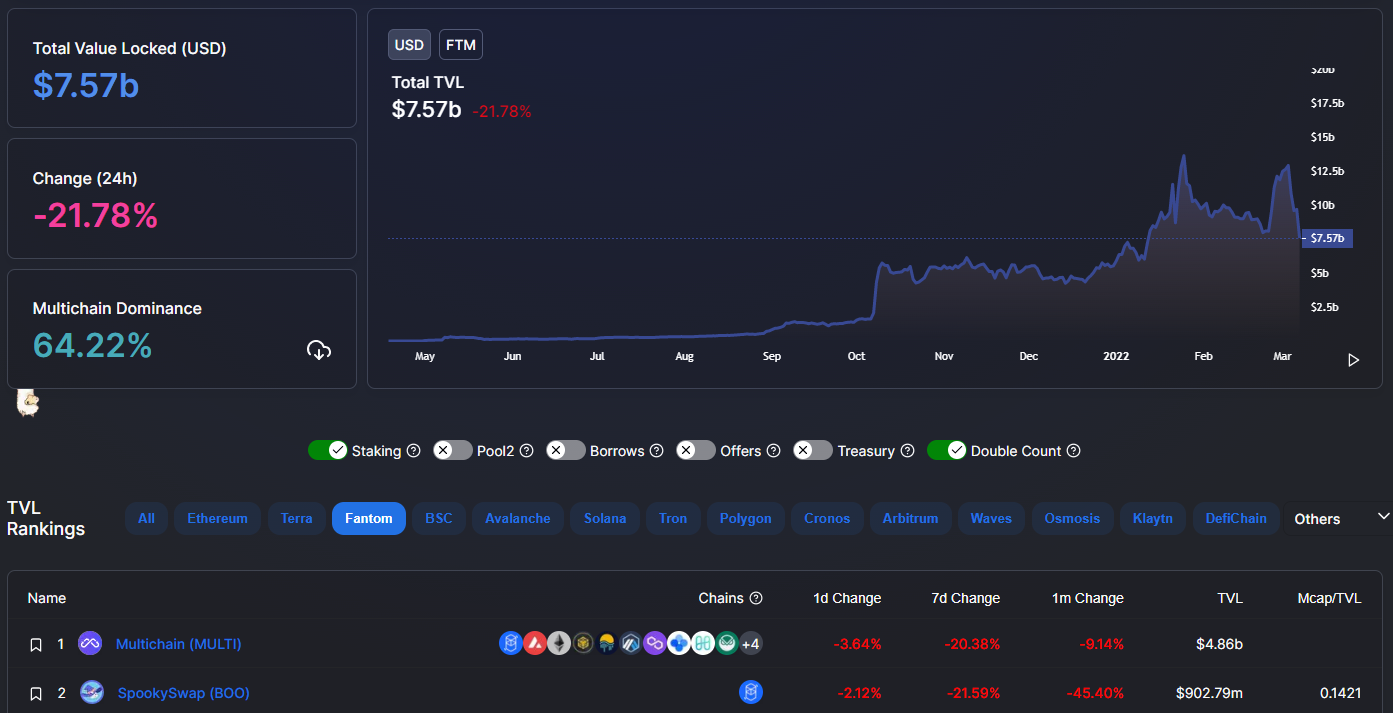Screen dimensions: 1393x713
Task: Open the Multichain (MULTI) protocol link
Action: 178,644
